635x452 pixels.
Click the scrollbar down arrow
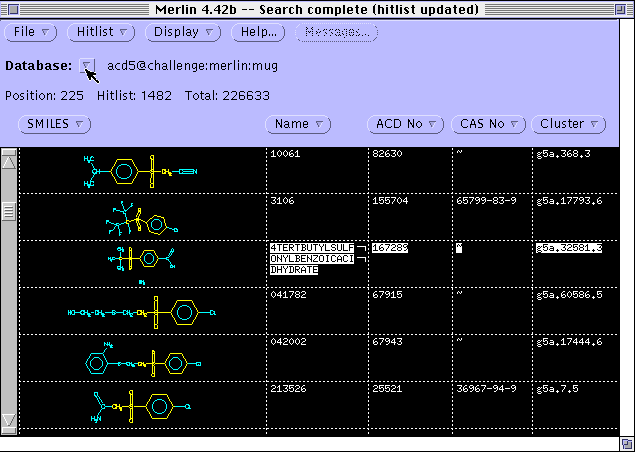[9, 420]
